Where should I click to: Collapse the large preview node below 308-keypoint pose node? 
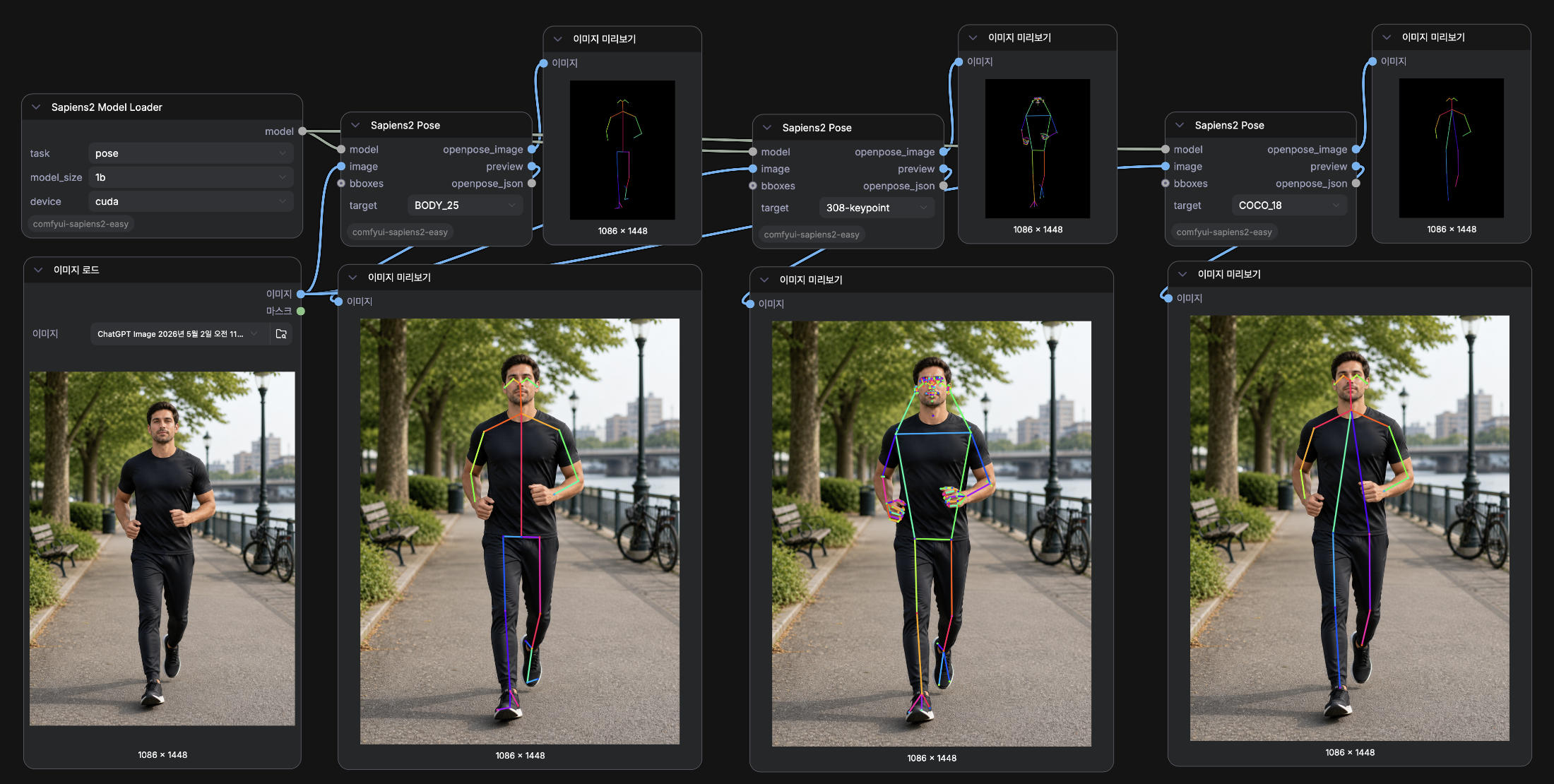coord(764,280)
